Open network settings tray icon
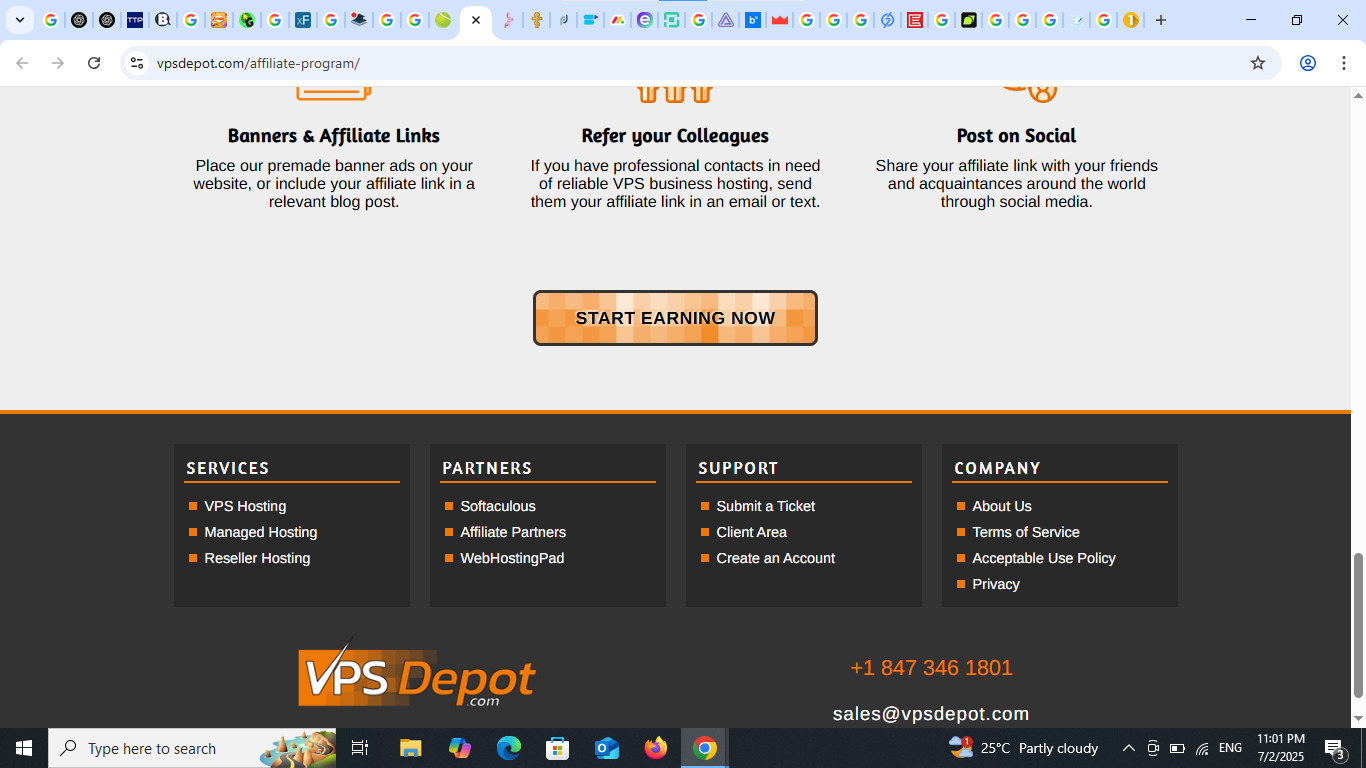 coord(1202,748)
